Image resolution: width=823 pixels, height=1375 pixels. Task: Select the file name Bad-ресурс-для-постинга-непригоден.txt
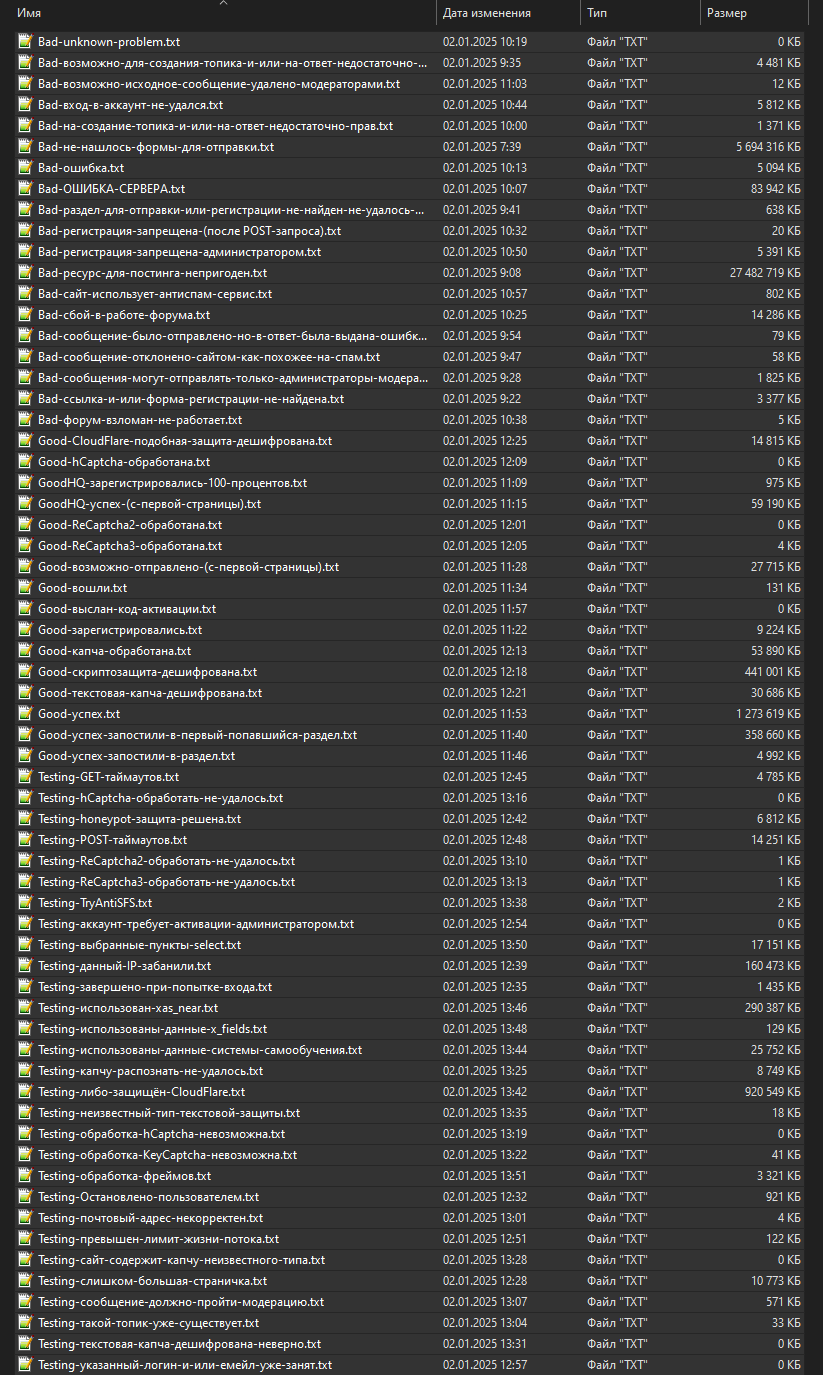point(152,273)
